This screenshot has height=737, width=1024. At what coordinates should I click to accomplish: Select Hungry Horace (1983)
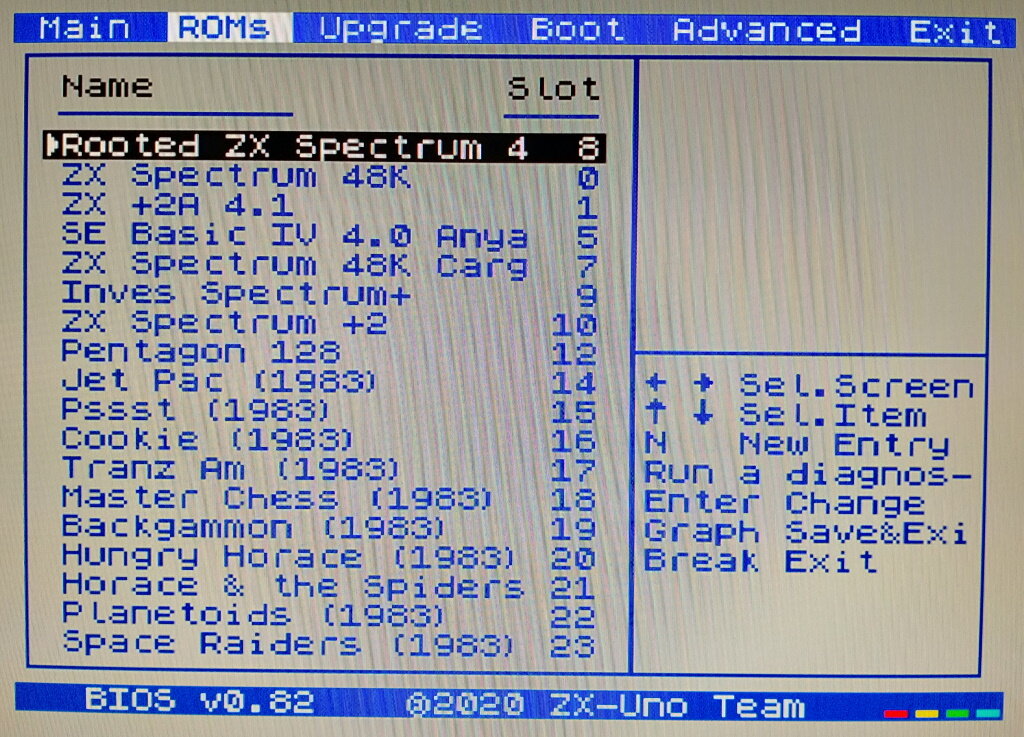point(330,557)
